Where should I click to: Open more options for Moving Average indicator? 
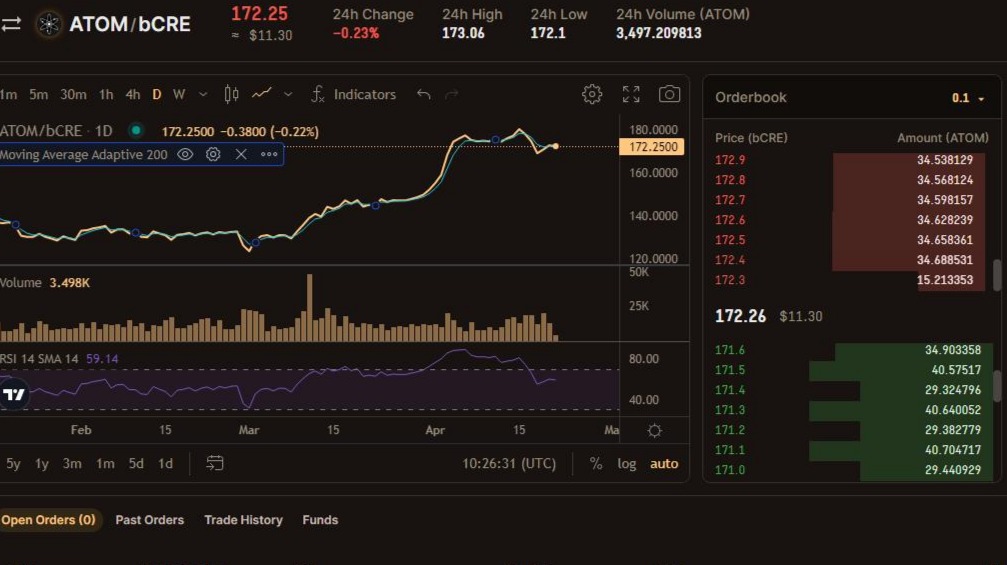(x=269, y=154)
